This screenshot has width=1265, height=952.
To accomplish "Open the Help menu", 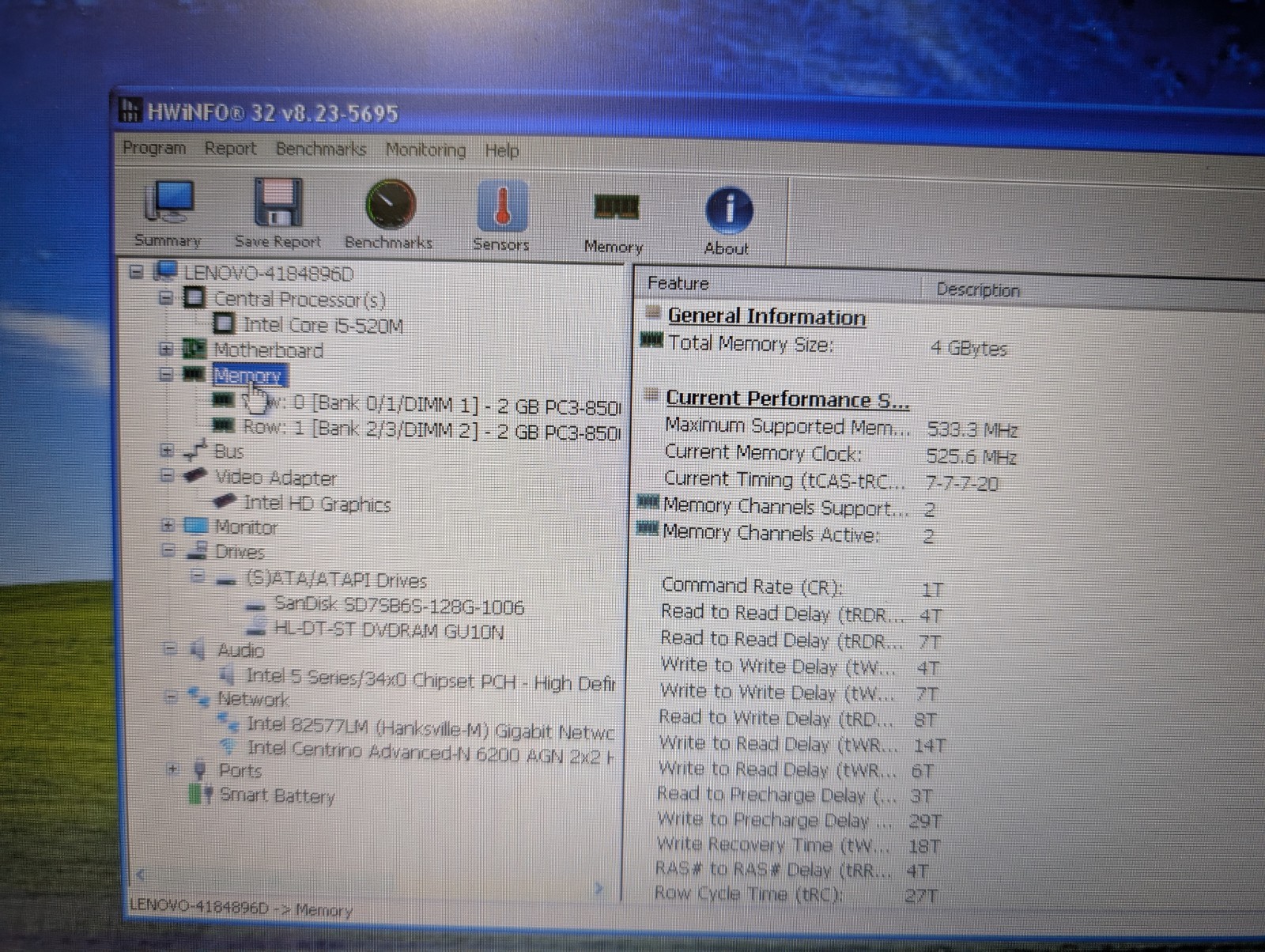I will (502, 150).
